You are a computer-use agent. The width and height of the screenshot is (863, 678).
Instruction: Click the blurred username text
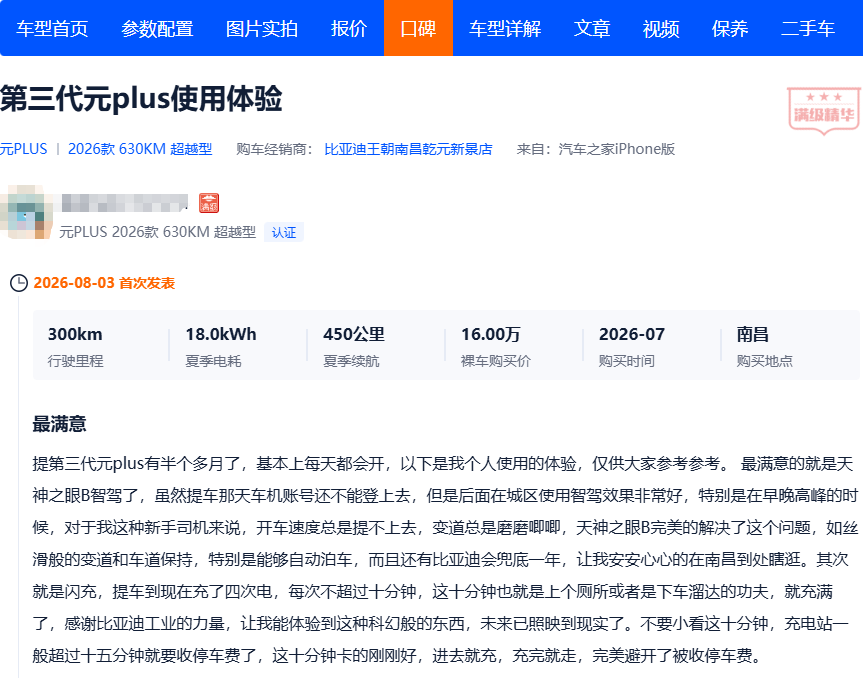125,203
